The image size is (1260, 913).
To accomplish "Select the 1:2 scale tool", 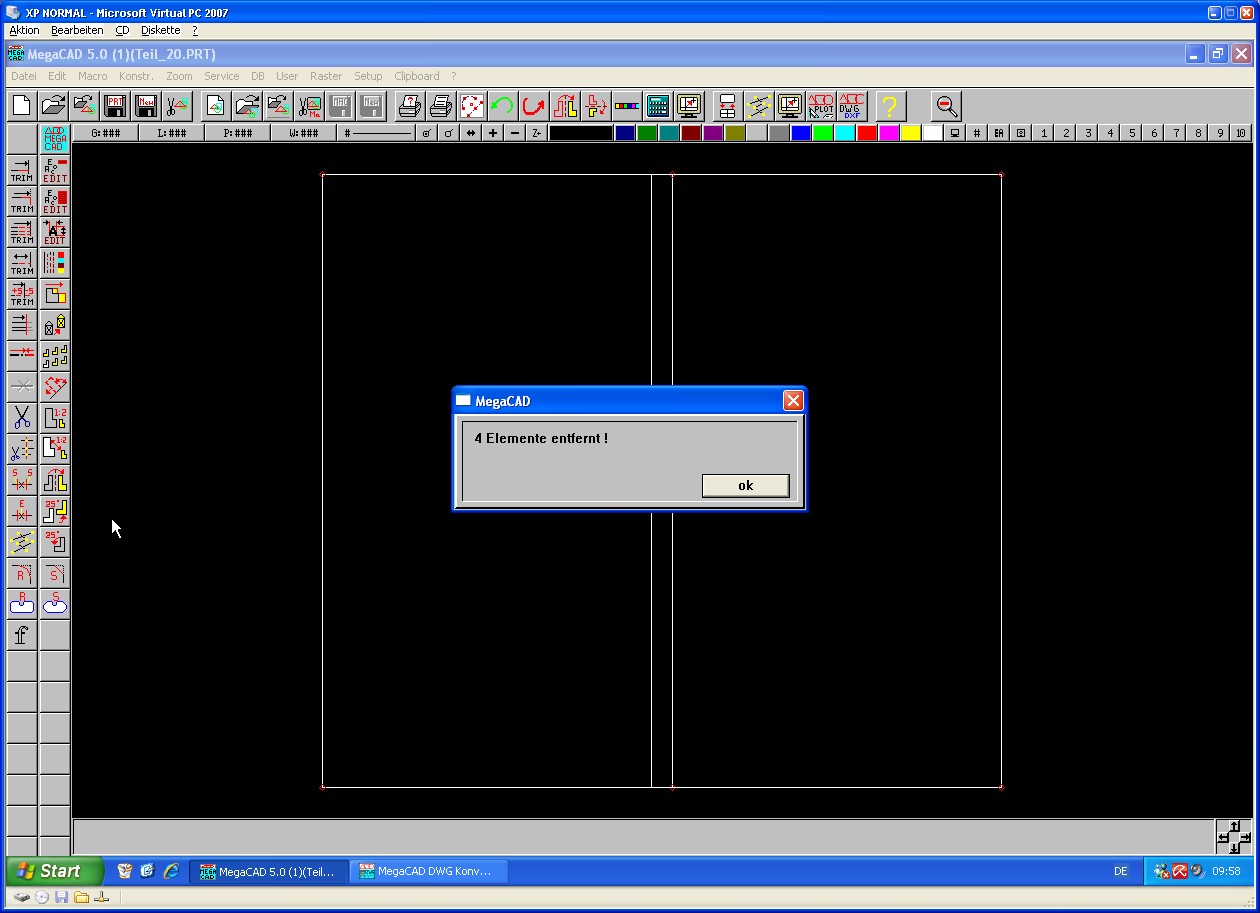I will click(55, 418).
